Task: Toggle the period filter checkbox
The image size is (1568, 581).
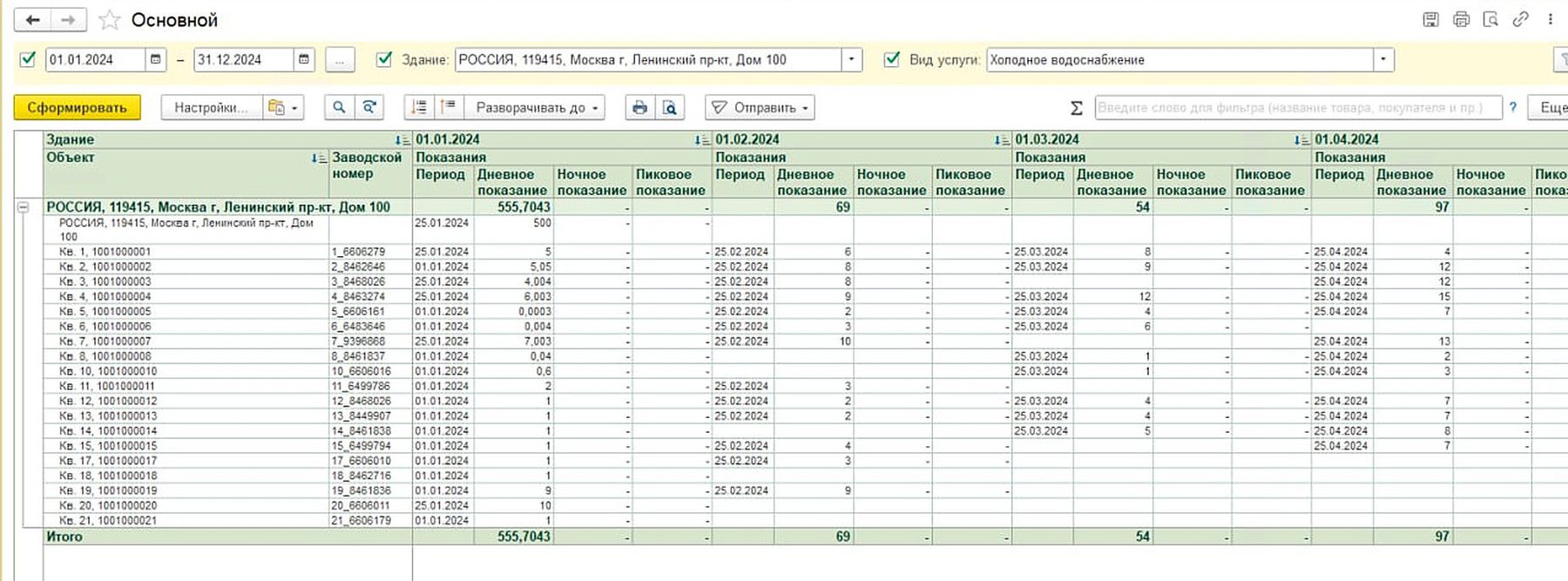Action: [x=28, y=59]
